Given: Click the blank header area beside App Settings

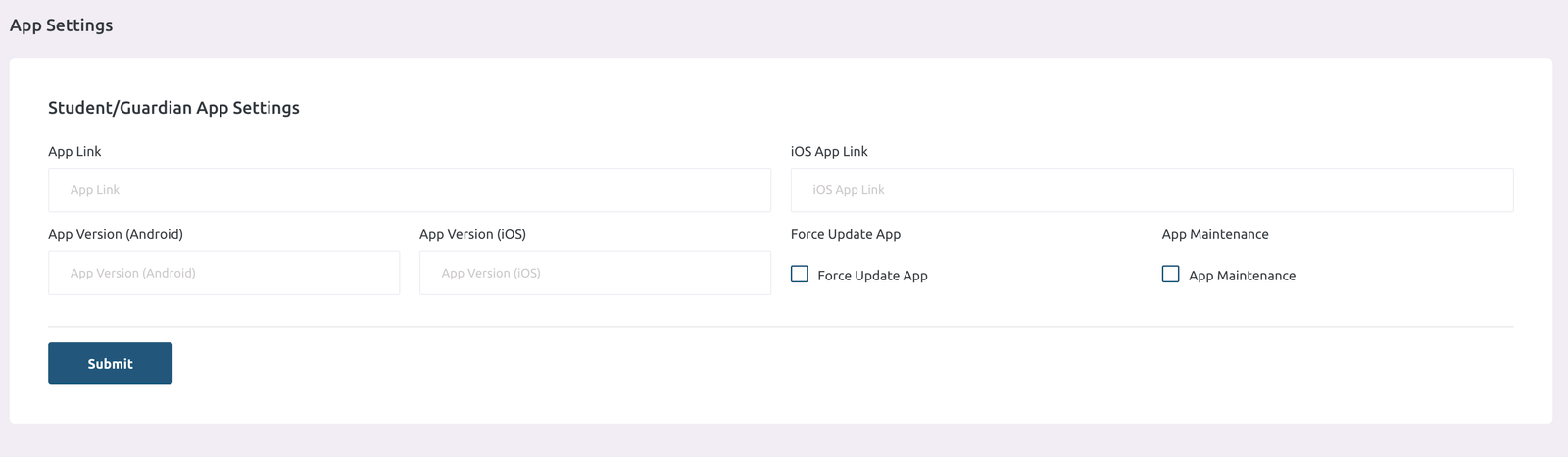Looking at the screenshot, I should tap(784, 25).
